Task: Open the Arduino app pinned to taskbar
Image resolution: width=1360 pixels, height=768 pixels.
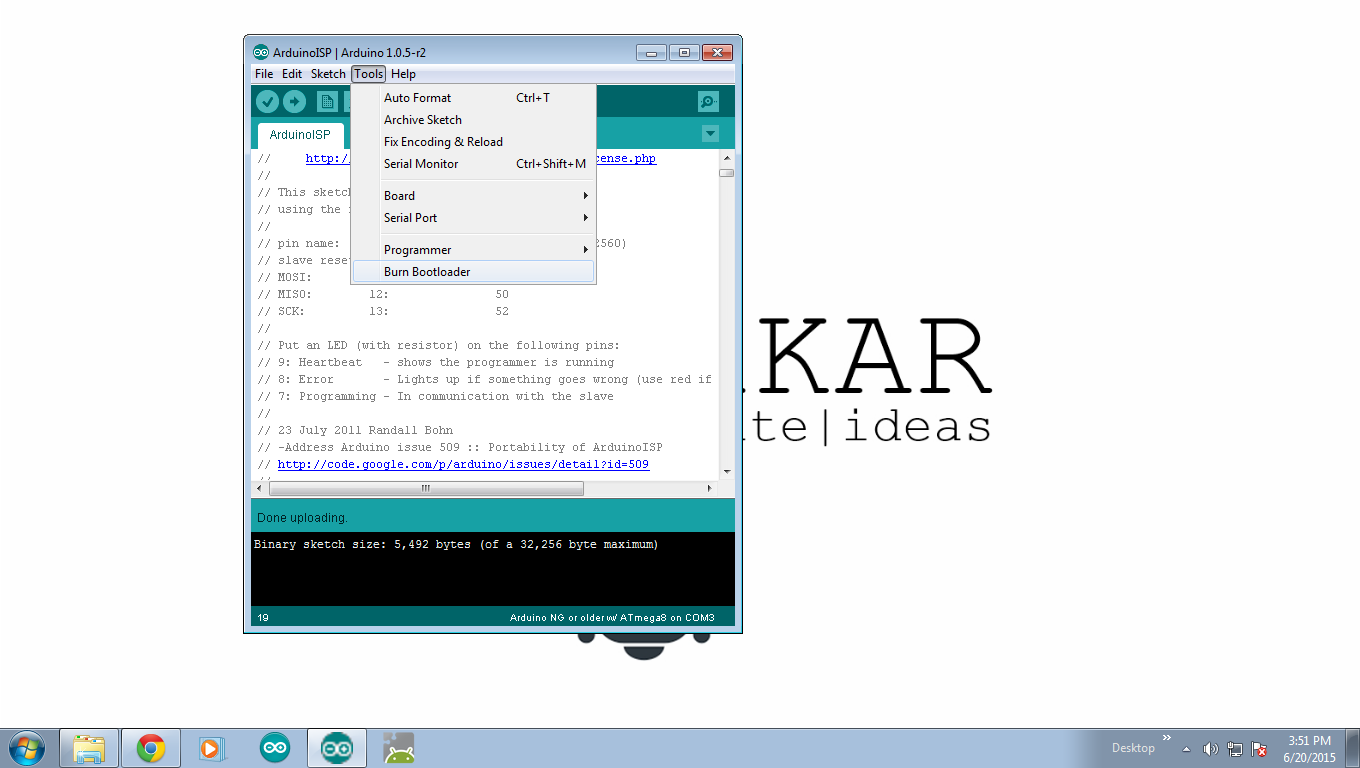Action: (274, 747)
